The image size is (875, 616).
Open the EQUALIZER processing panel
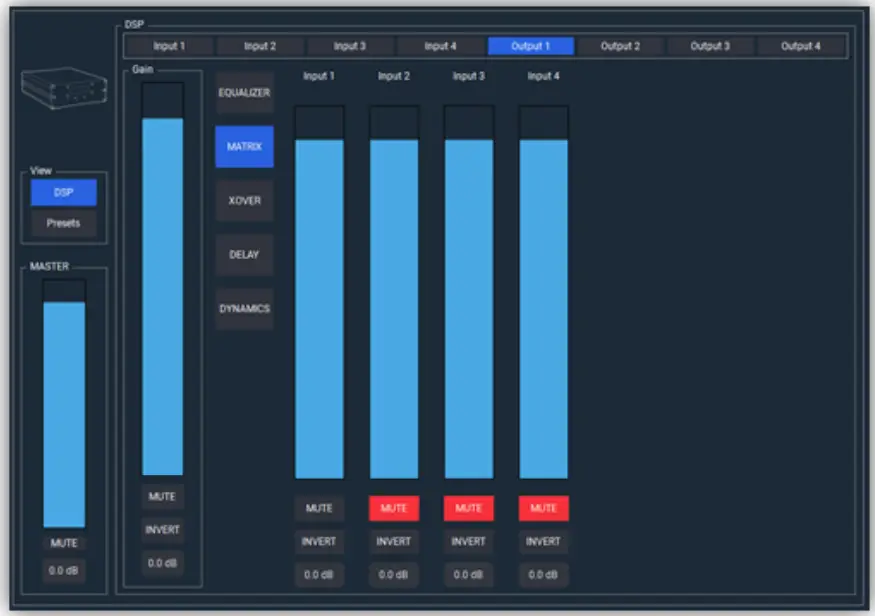[x=243, y=93]
